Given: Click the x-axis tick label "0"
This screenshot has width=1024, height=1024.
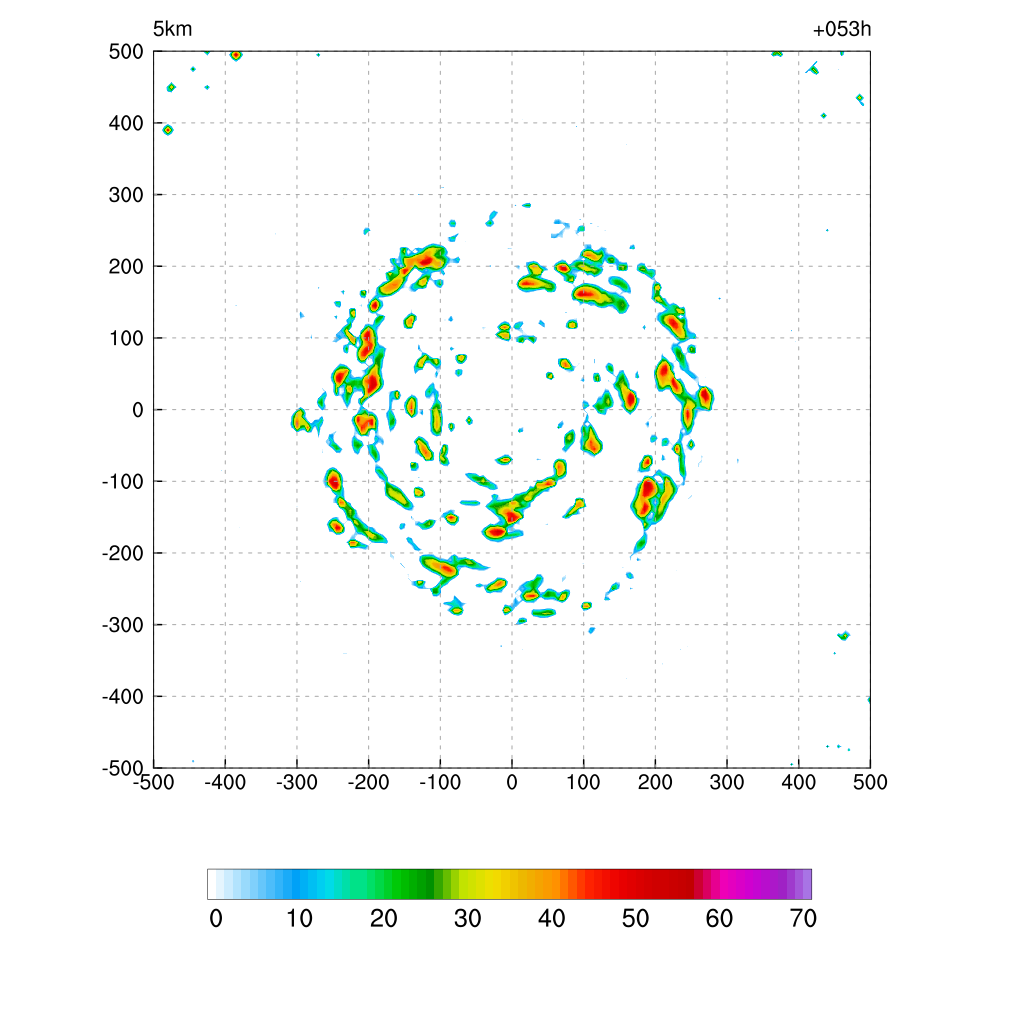Looking at the screenshot, I should (x=512, y=782).
